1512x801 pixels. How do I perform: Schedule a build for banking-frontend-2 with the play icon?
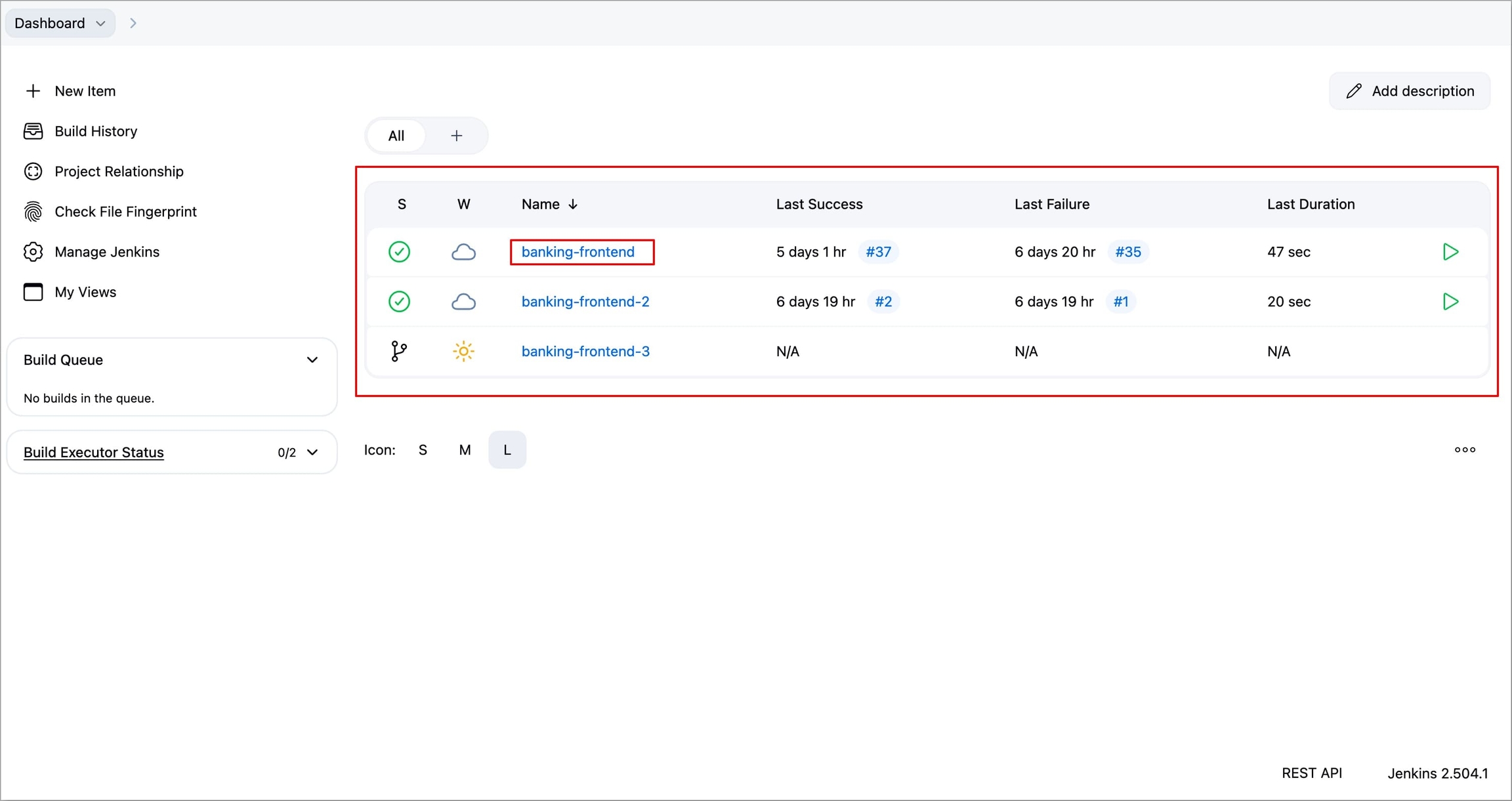pos(1450,302)
